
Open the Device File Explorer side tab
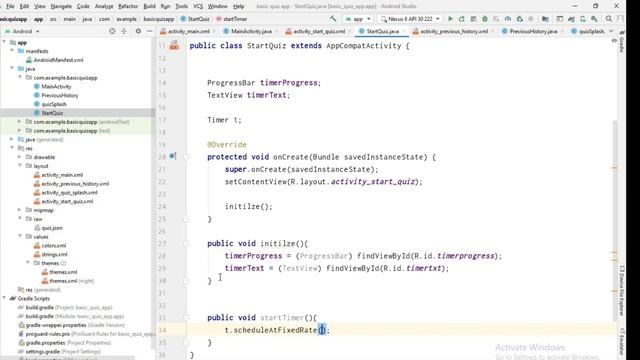[622, 291]
